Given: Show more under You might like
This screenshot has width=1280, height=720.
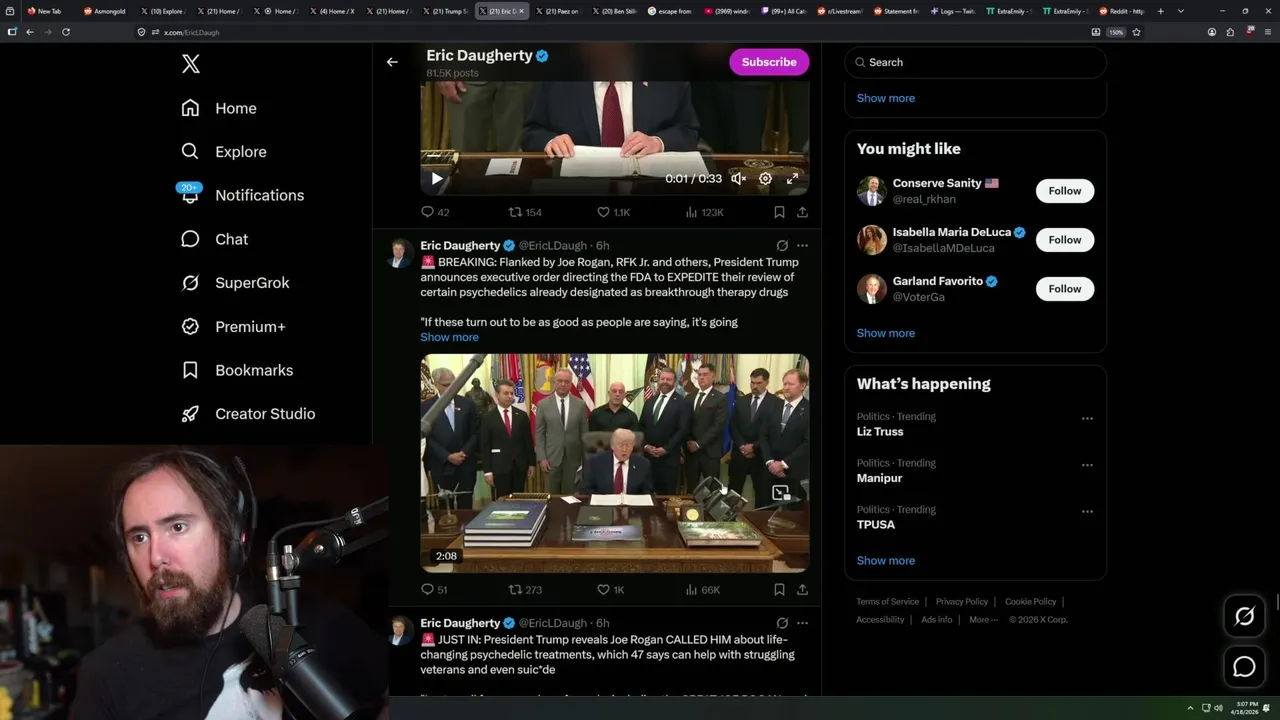Looking at the screenshot, I should pos(886,333).
